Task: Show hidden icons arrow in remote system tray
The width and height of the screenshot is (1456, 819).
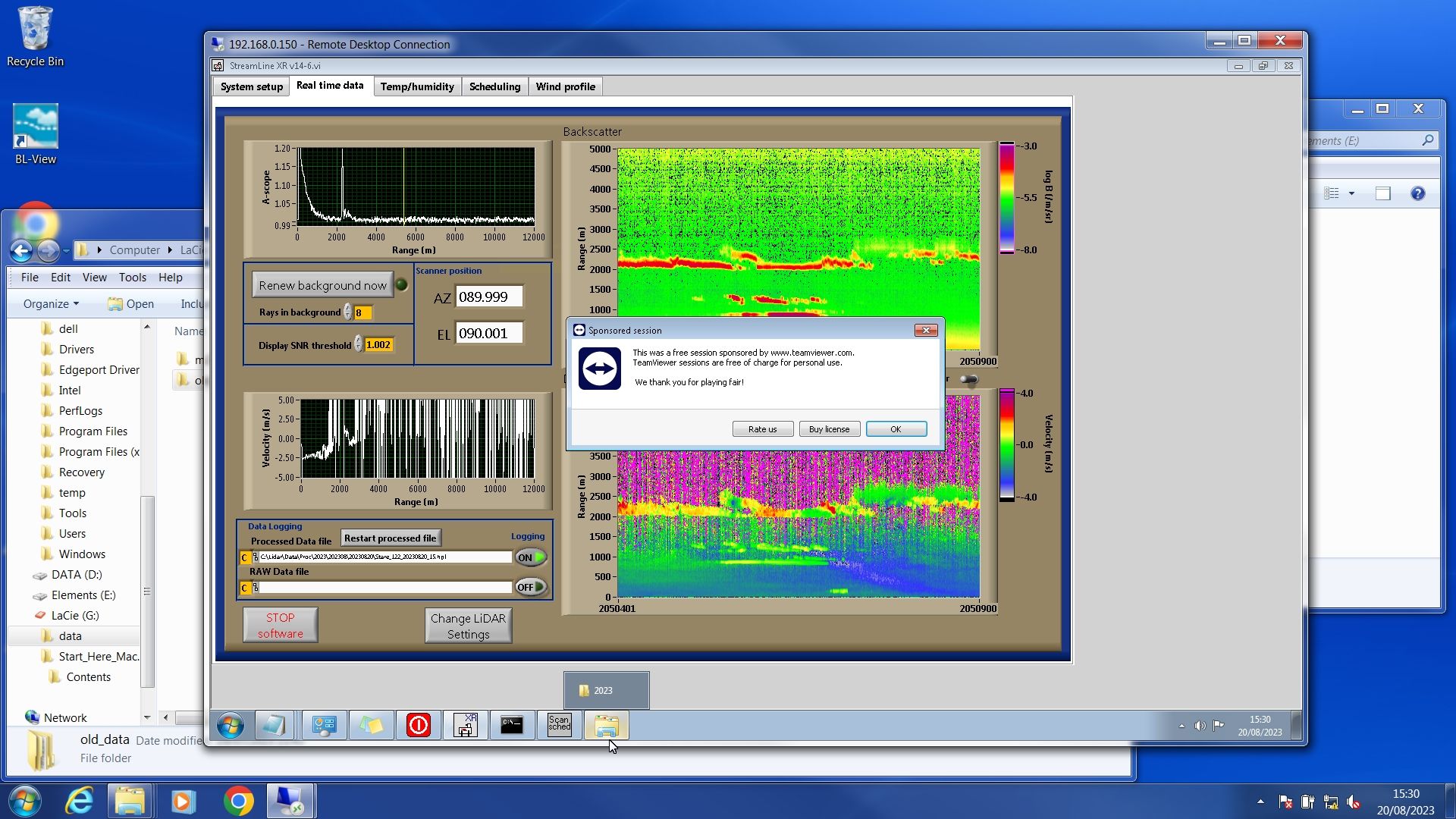Action: (1181, 726)
